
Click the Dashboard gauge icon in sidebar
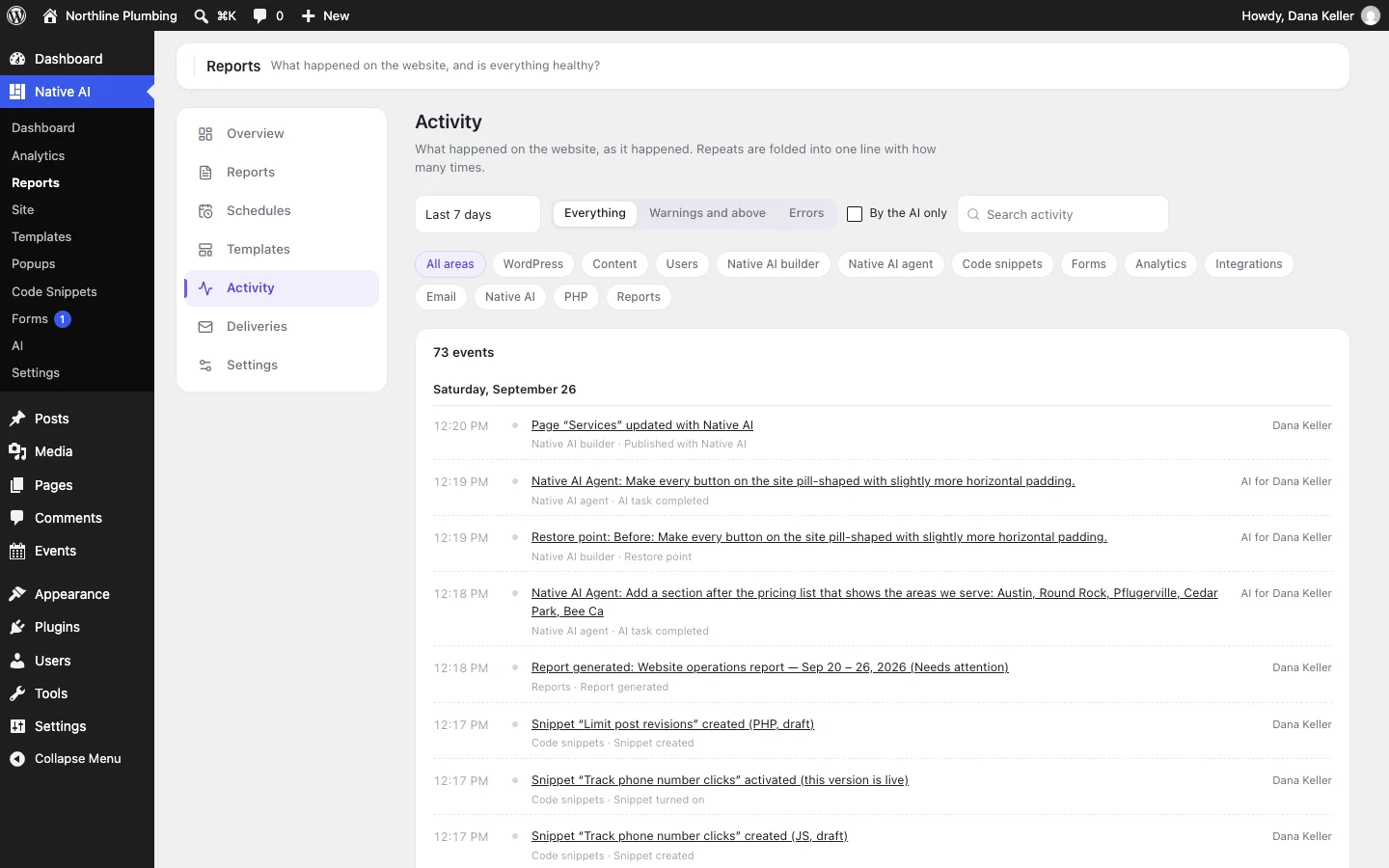17,59
